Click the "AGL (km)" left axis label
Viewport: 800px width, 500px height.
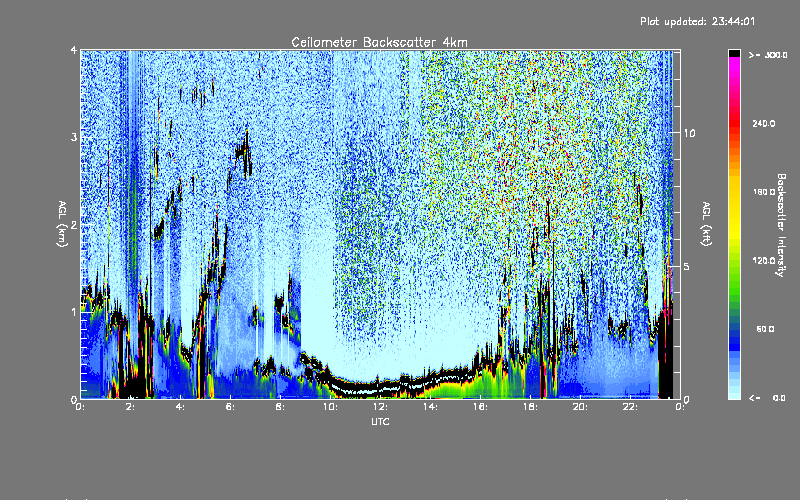tap(62, 224)
